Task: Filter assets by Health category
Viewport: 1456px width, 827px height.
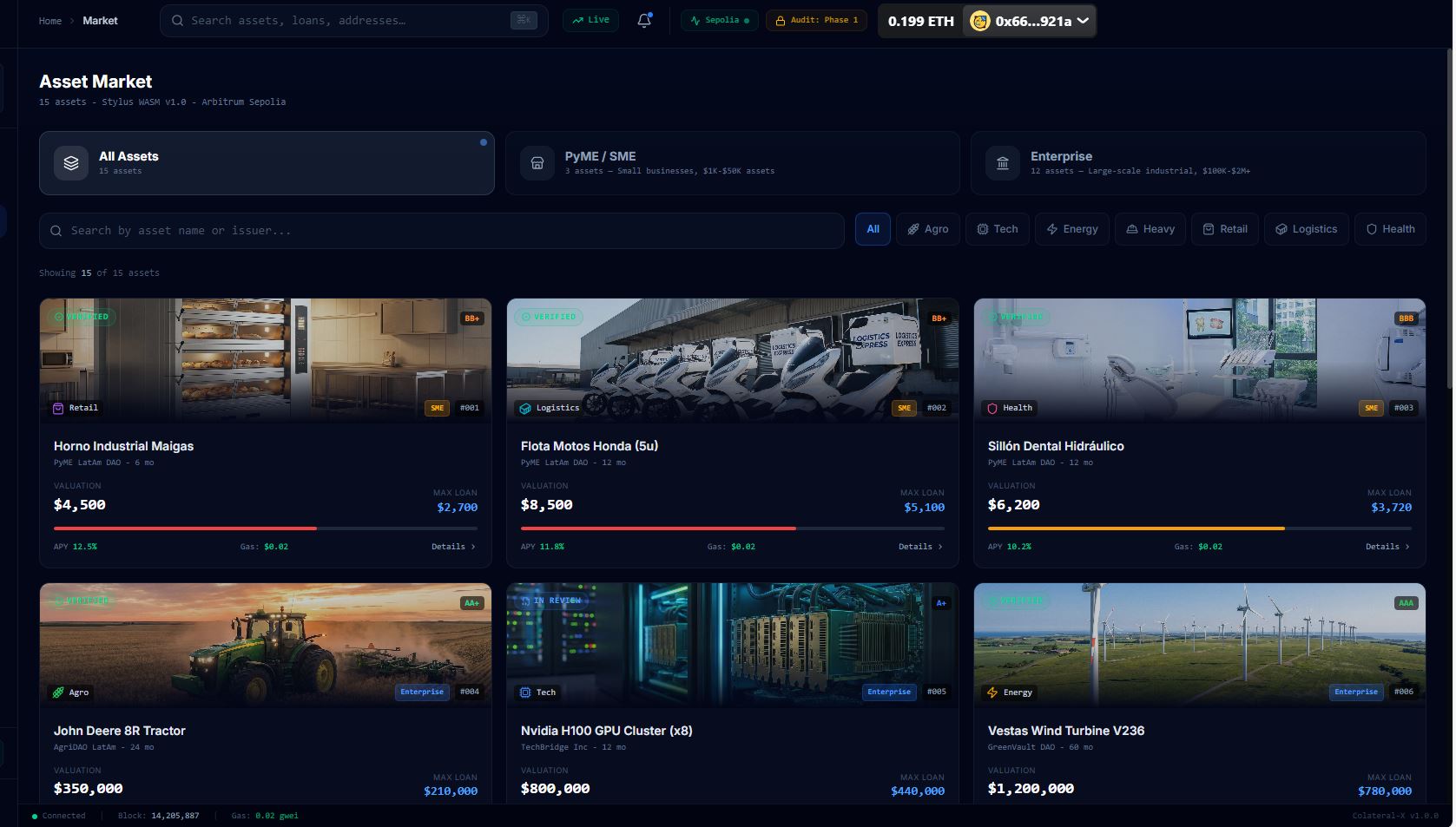Action: tap(1389, 229)
